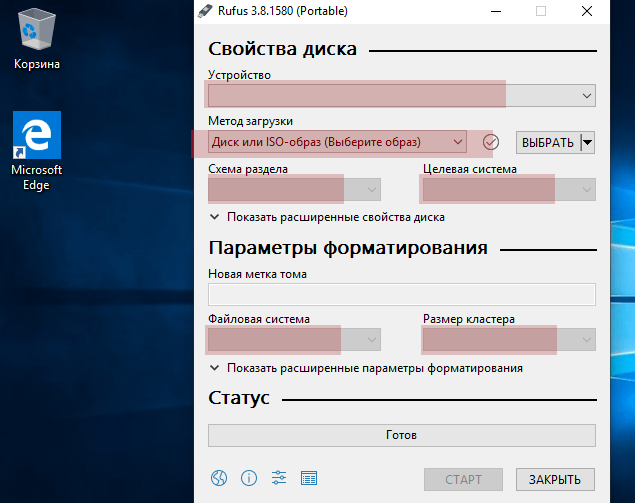This screenshot has height=503, width=635.
Task: Open the Метод загрузки boot selection dropdown
Action: point(337,142)
